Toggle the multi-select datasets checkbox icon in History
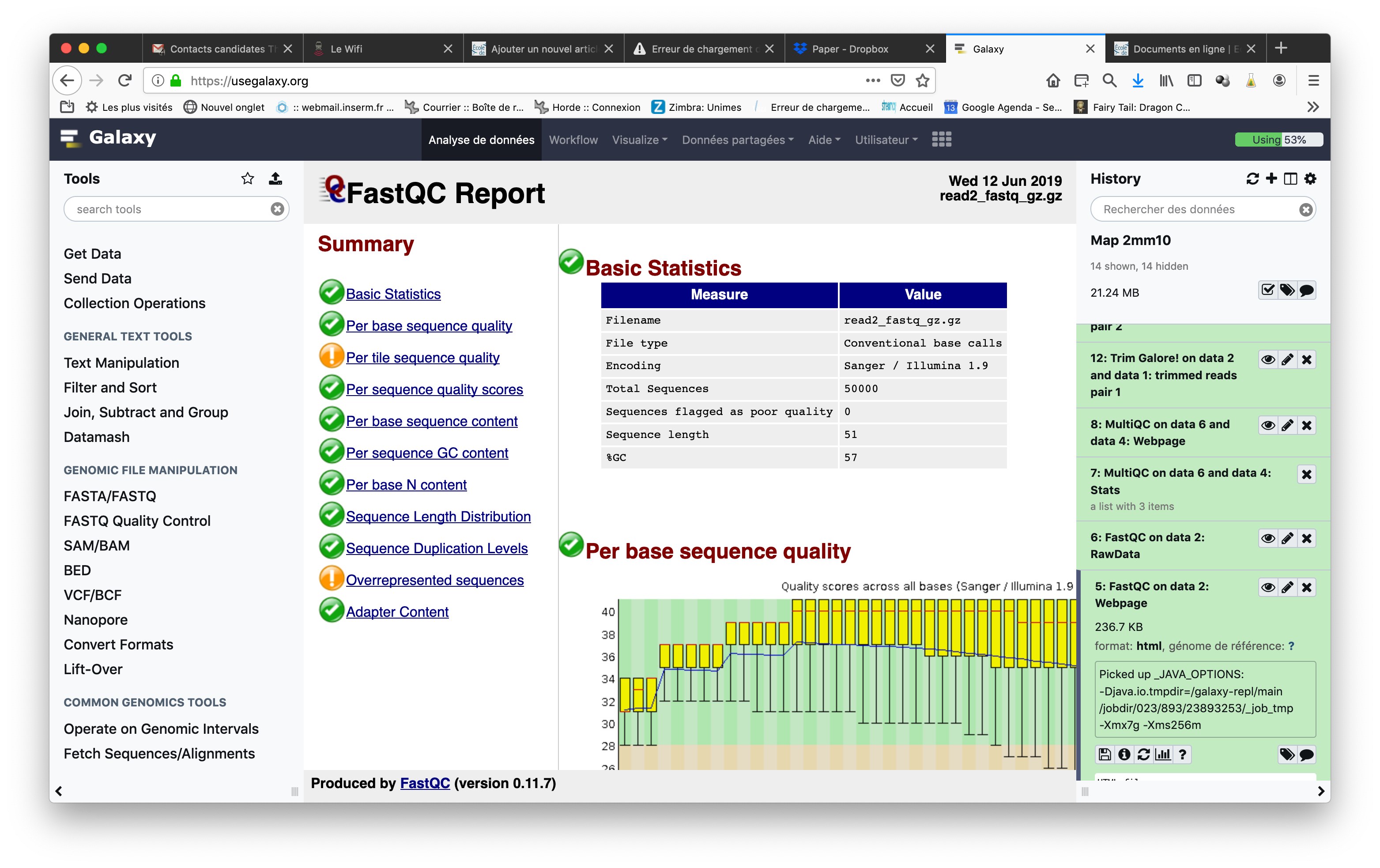The width and height of the screenshot is (1380, 868). (1268, 291)
